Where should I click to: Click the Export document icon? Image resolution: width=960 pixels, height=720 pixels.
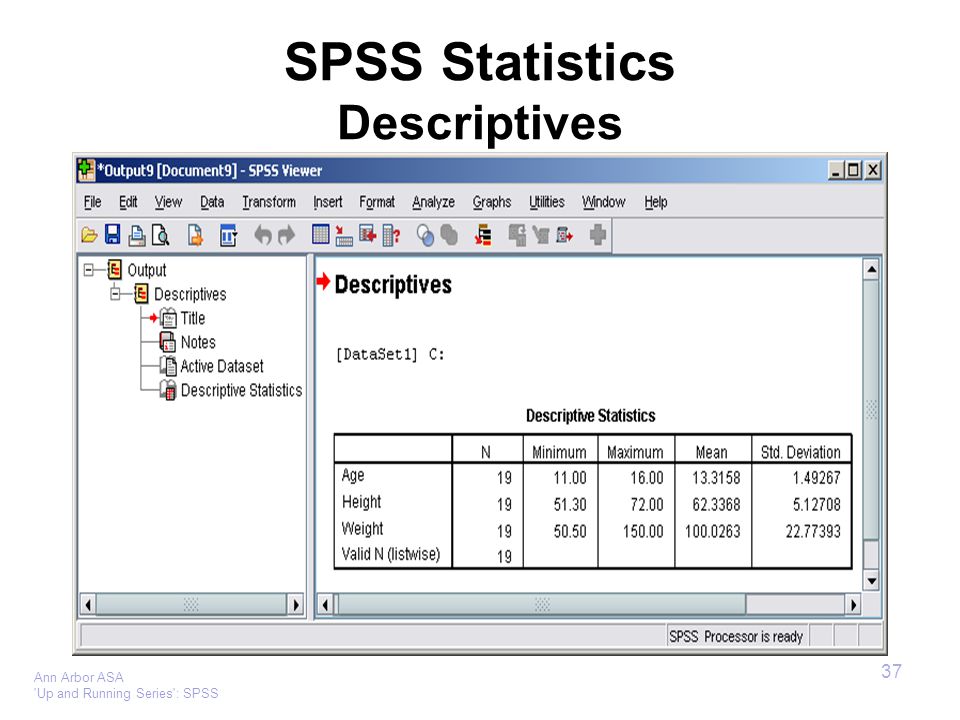(195, 235)
